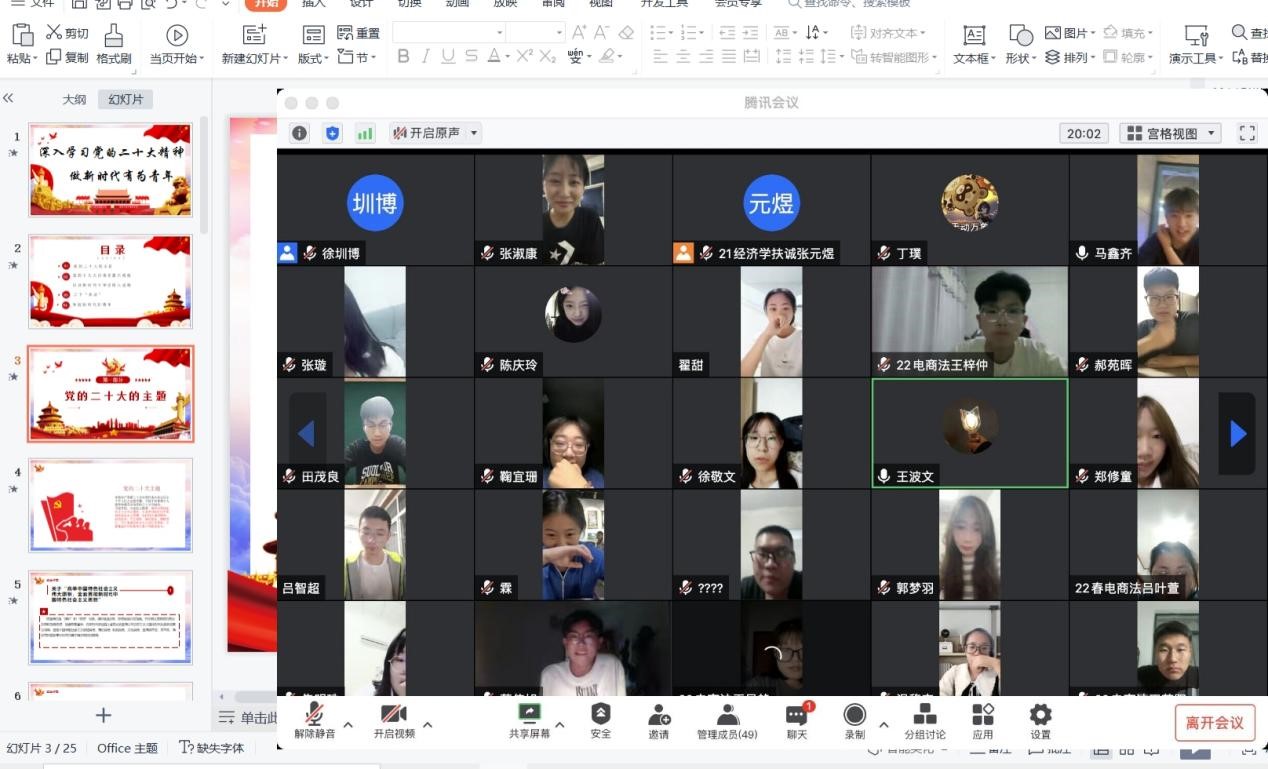
Task: Open Manage Members (管理成员) panel
Action: (727, 714)
